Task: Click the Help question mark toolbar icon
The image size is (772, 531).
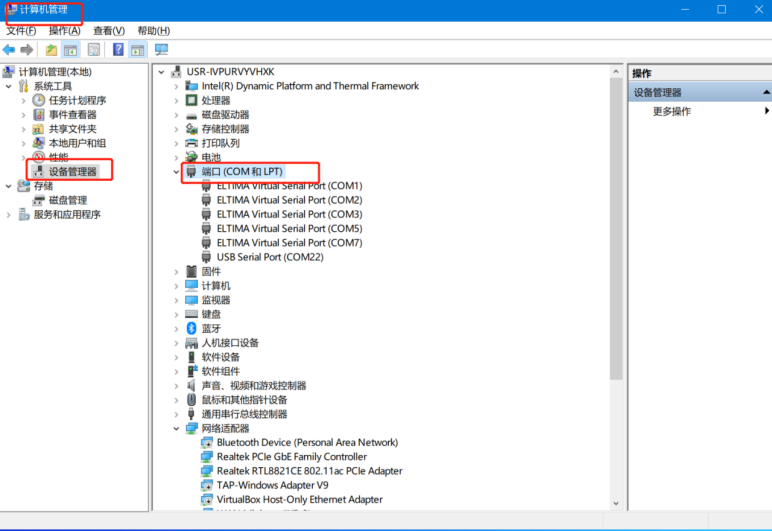Action: click(x=118, y=50)
